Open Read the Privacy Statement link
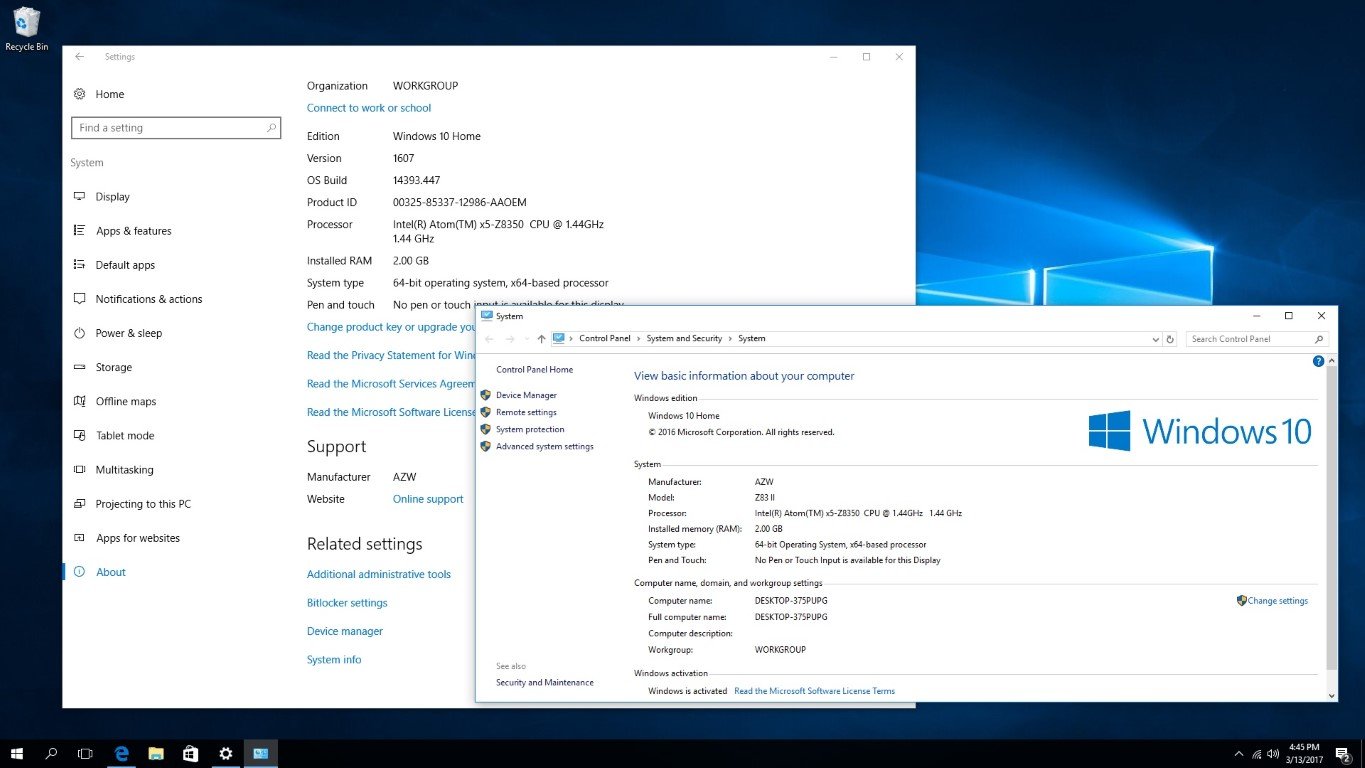 pyautogui.click(x=391, y=355)
